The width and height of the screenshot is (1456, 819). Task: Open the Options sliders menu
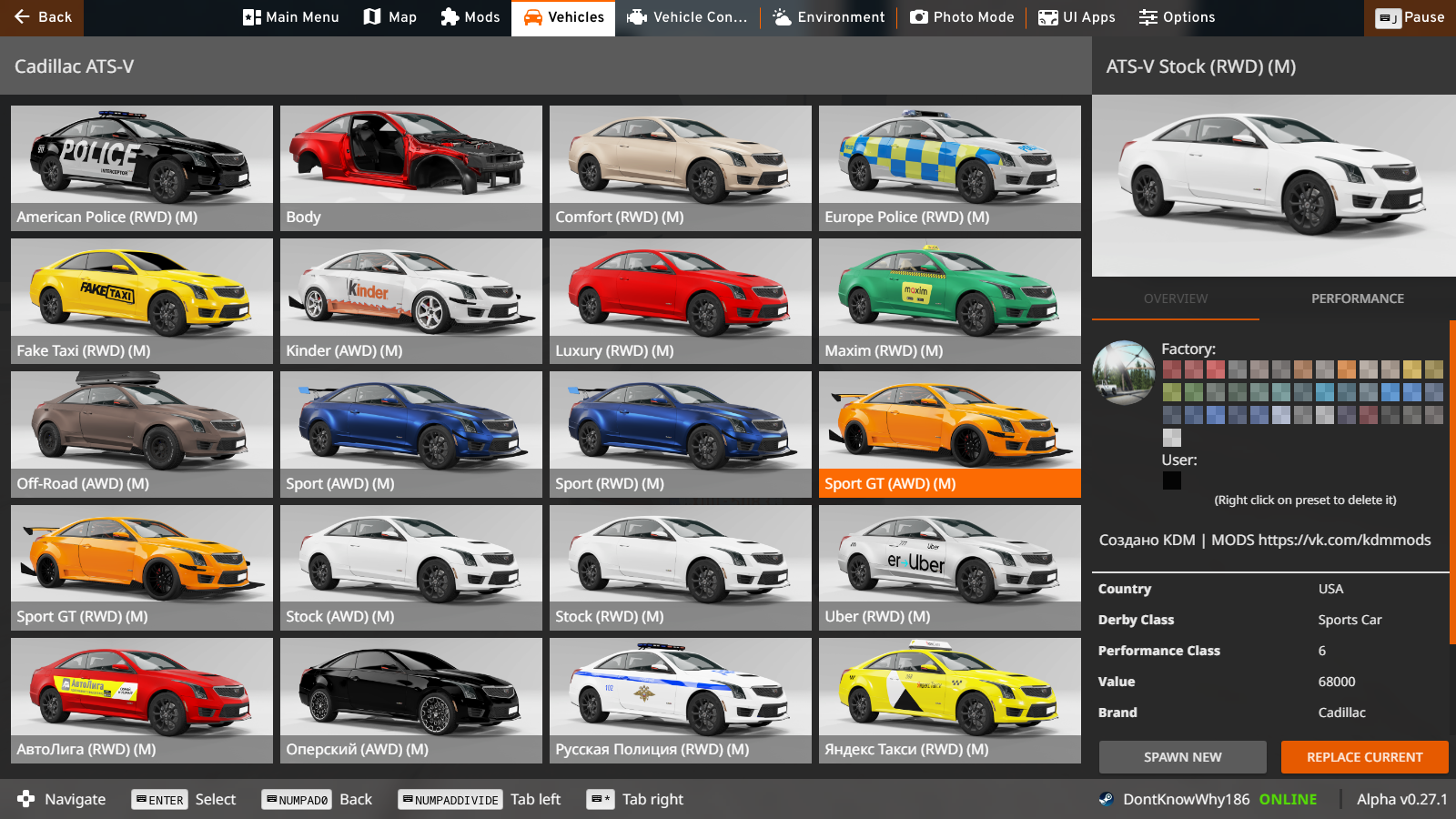click(x=1177, y=17)
